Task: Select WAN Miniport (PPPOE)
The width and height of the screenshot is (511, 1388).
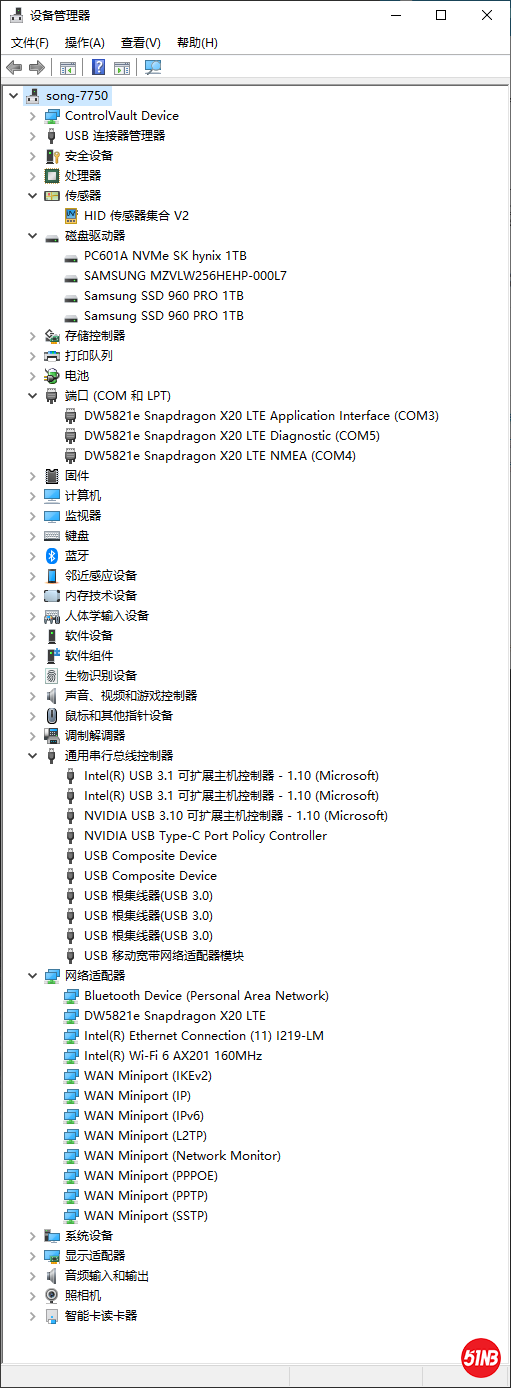Action: click(150, 1176)
